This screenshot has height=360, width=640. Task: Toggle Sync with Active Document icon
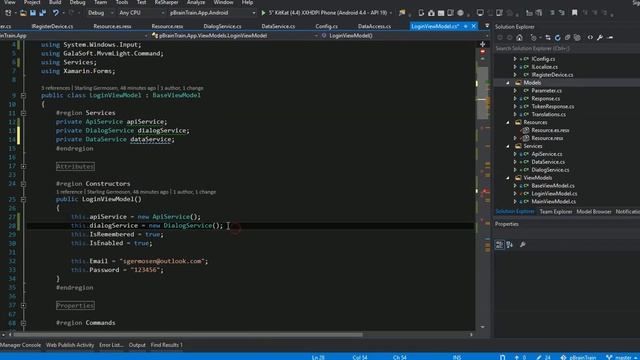click(548, 38)
